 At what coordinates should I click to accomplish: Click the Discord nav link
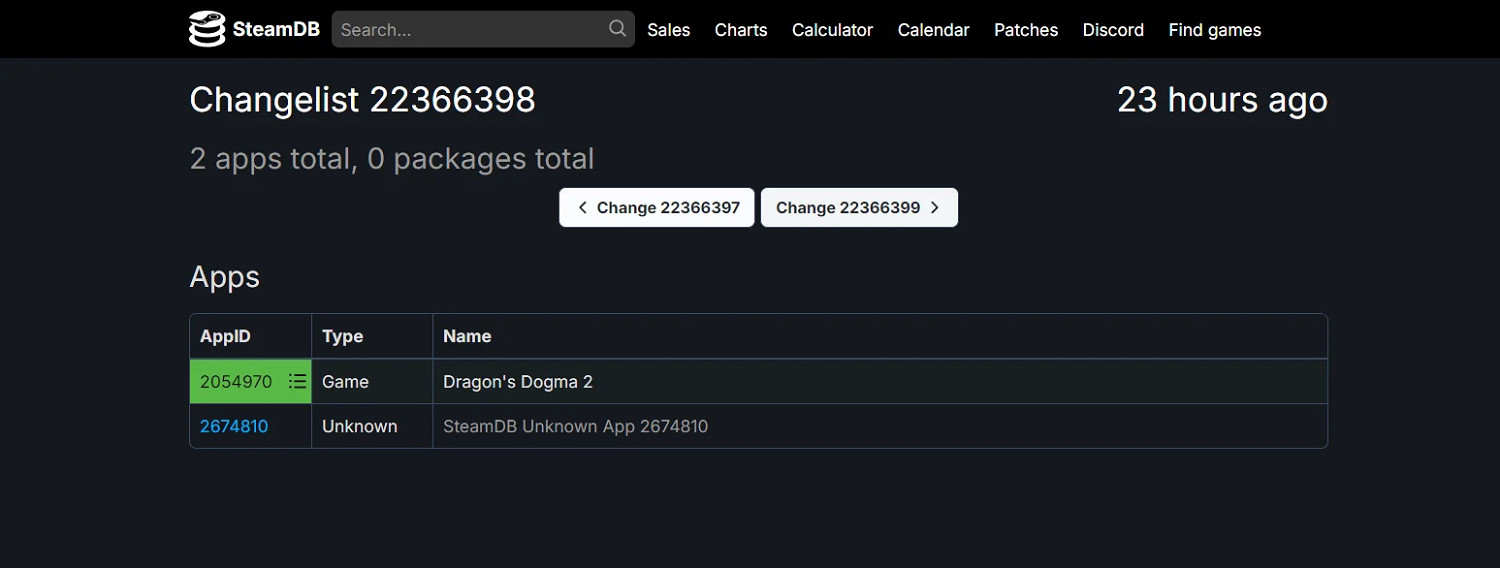coord(1113,30)
